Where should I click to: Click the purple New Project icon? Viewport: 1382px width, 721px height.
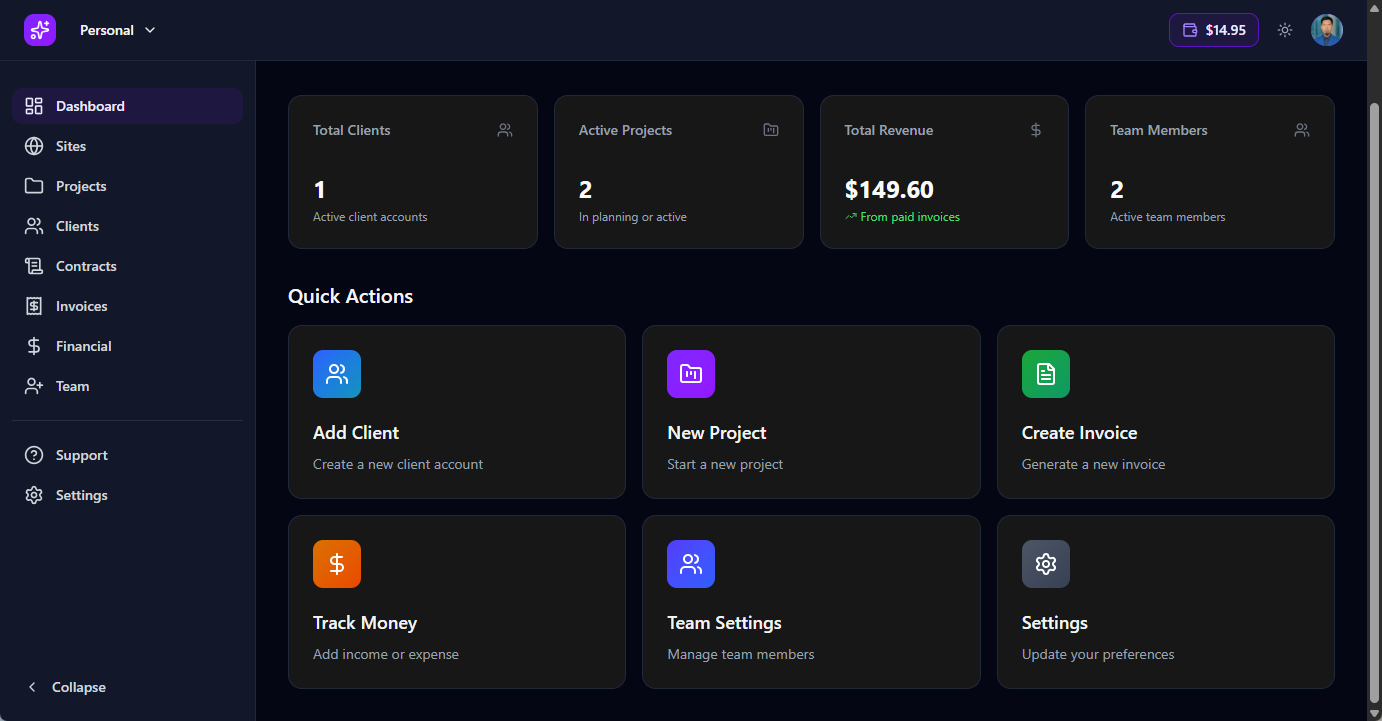pyautogui.click(x=691, y=374)
